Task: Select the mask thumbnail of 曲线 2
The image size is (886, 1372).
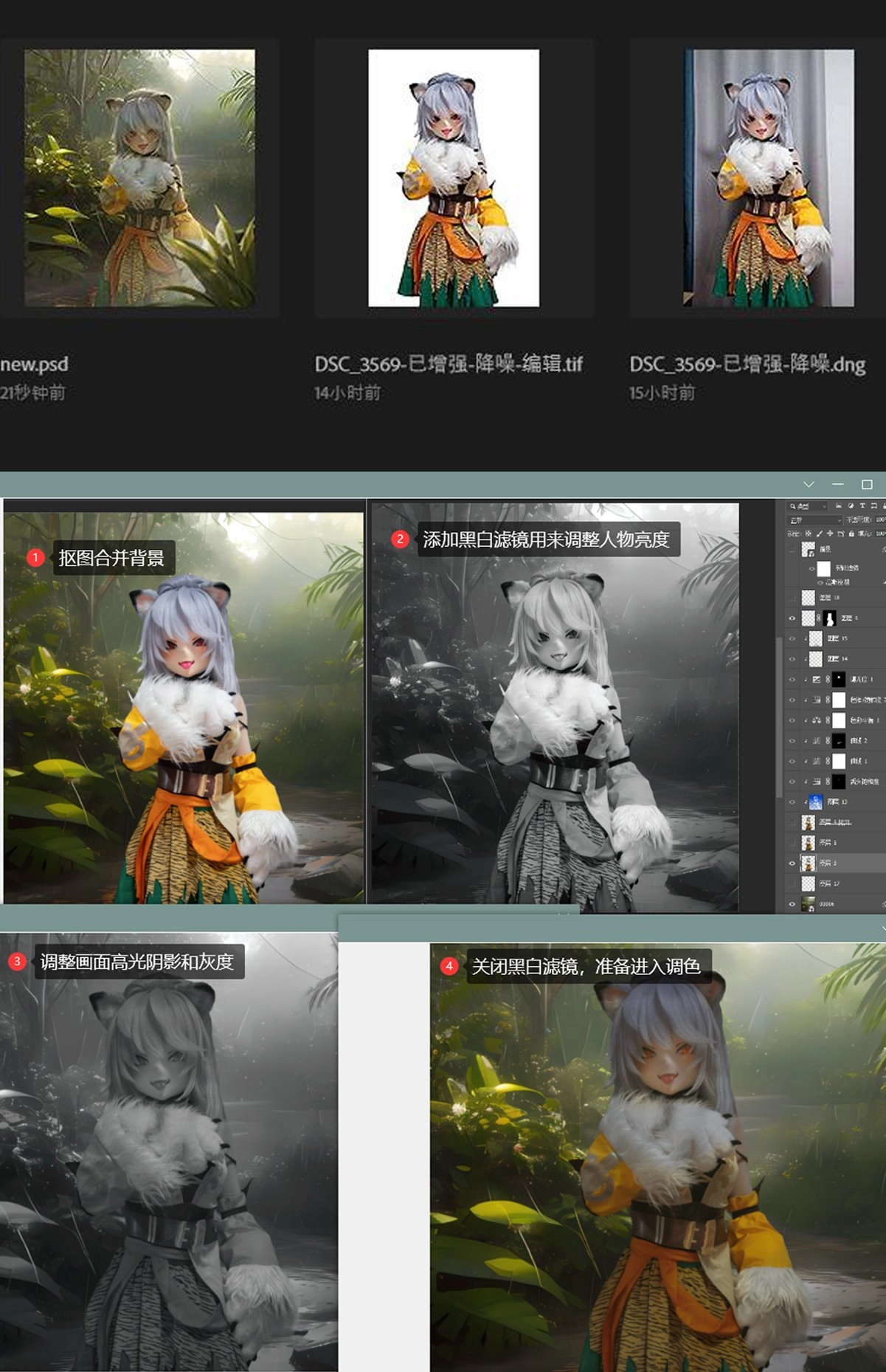Action: pyautogui.click(x=839, y=741)
